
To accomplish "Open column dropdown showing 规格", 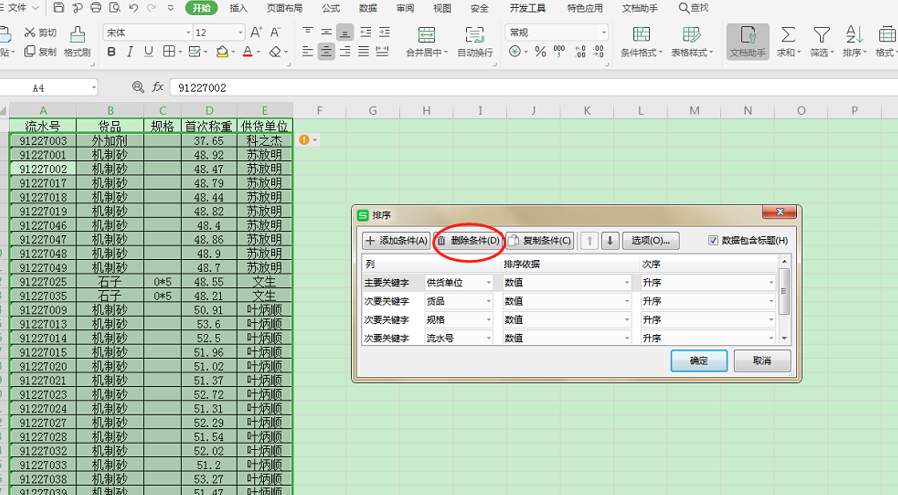I will point(489,320).
